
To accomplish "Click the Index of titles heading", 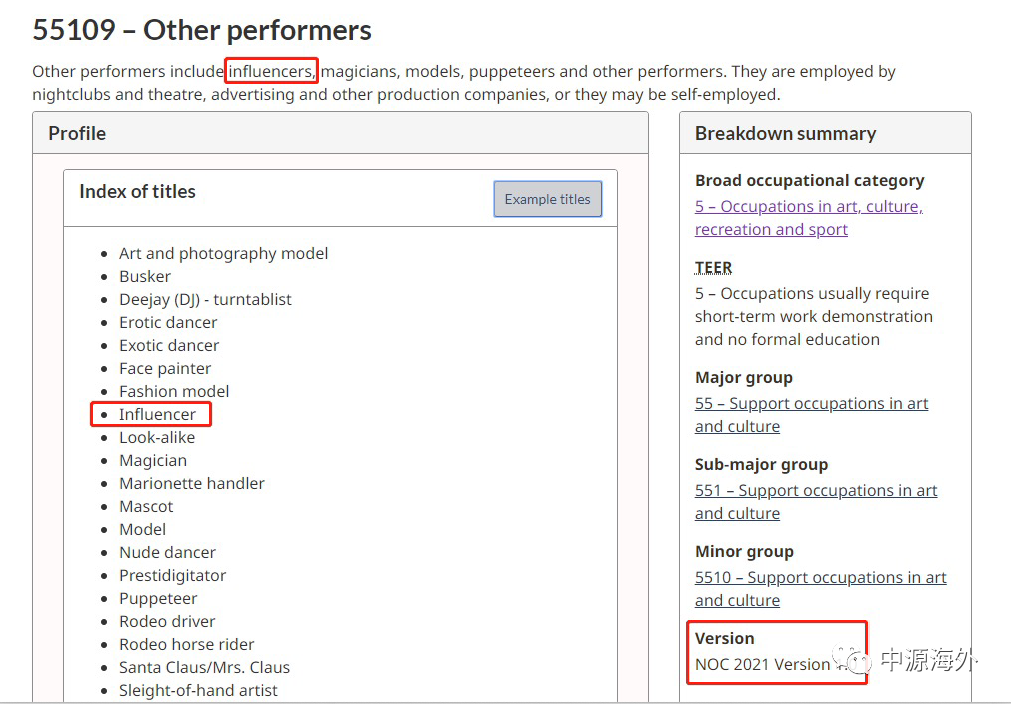I will (x=137, y=191).
